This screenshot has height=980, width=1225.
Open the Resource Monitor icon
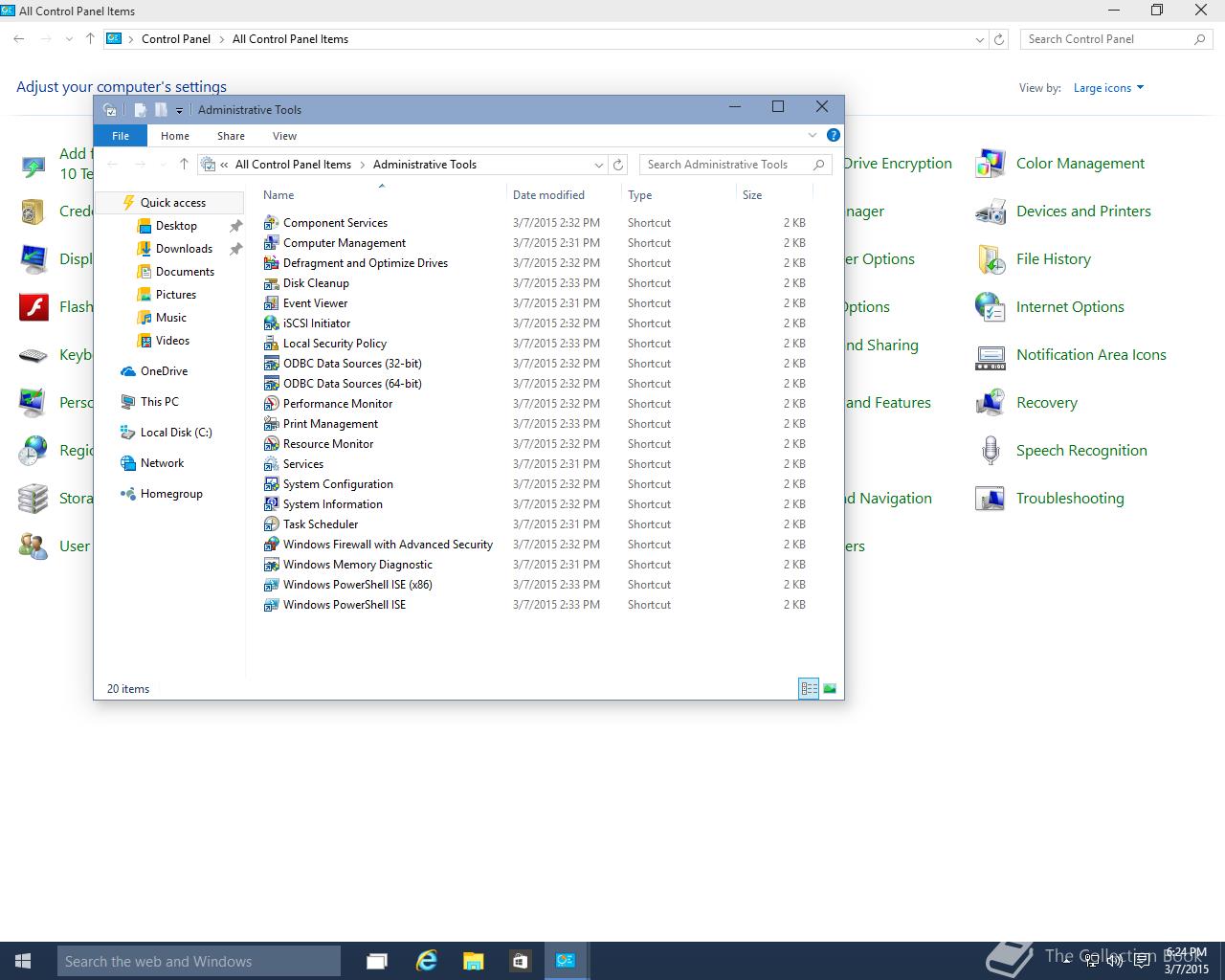(272, 443)
